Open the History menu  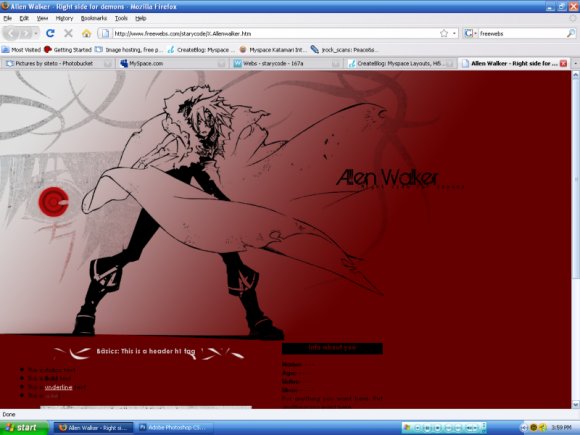64,18
